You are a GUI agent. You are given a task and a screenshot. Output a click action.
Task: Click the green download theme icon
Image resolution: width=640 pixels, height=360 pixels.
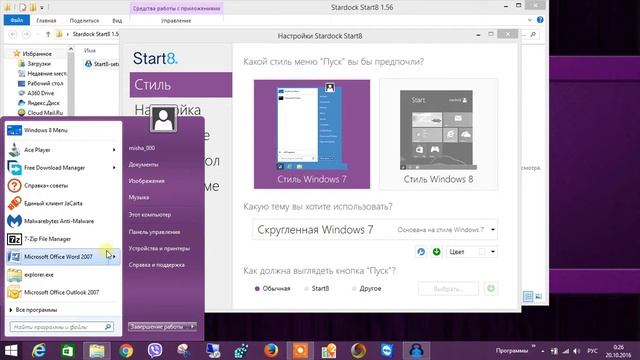click(436, 252)
